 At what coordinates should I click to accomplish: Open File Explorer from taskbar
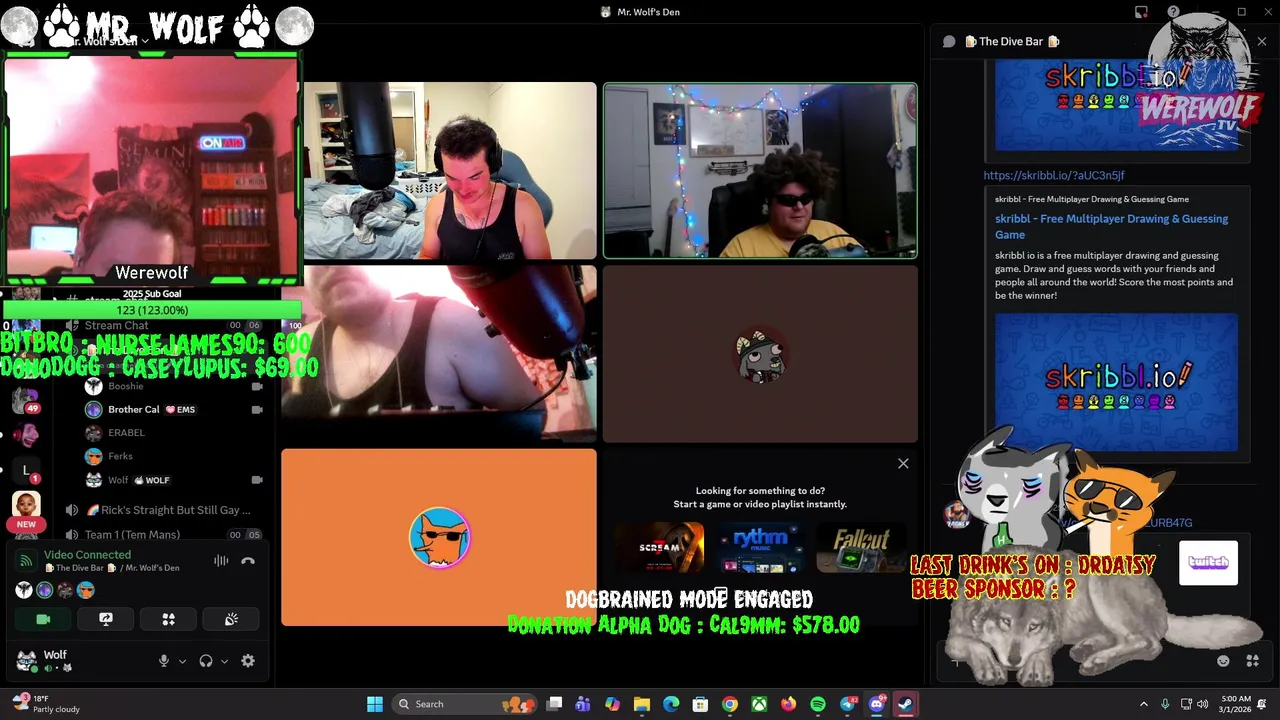click(x=642, y=704)
